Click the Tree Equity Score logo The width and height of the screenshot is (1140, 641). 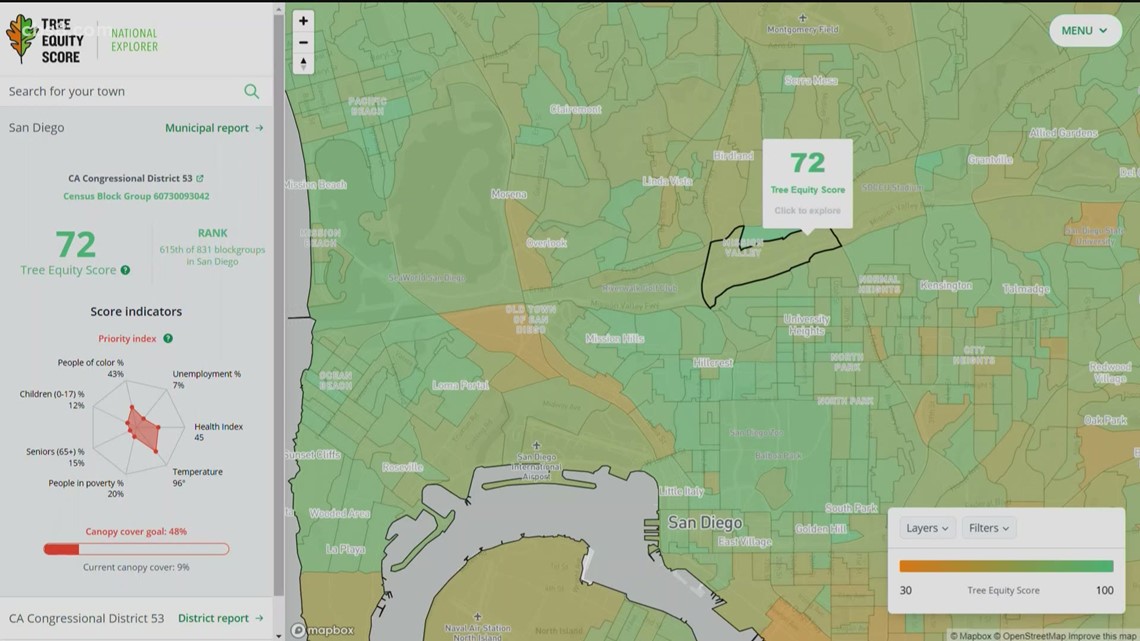pyautogui.click(x=45, y=39)
